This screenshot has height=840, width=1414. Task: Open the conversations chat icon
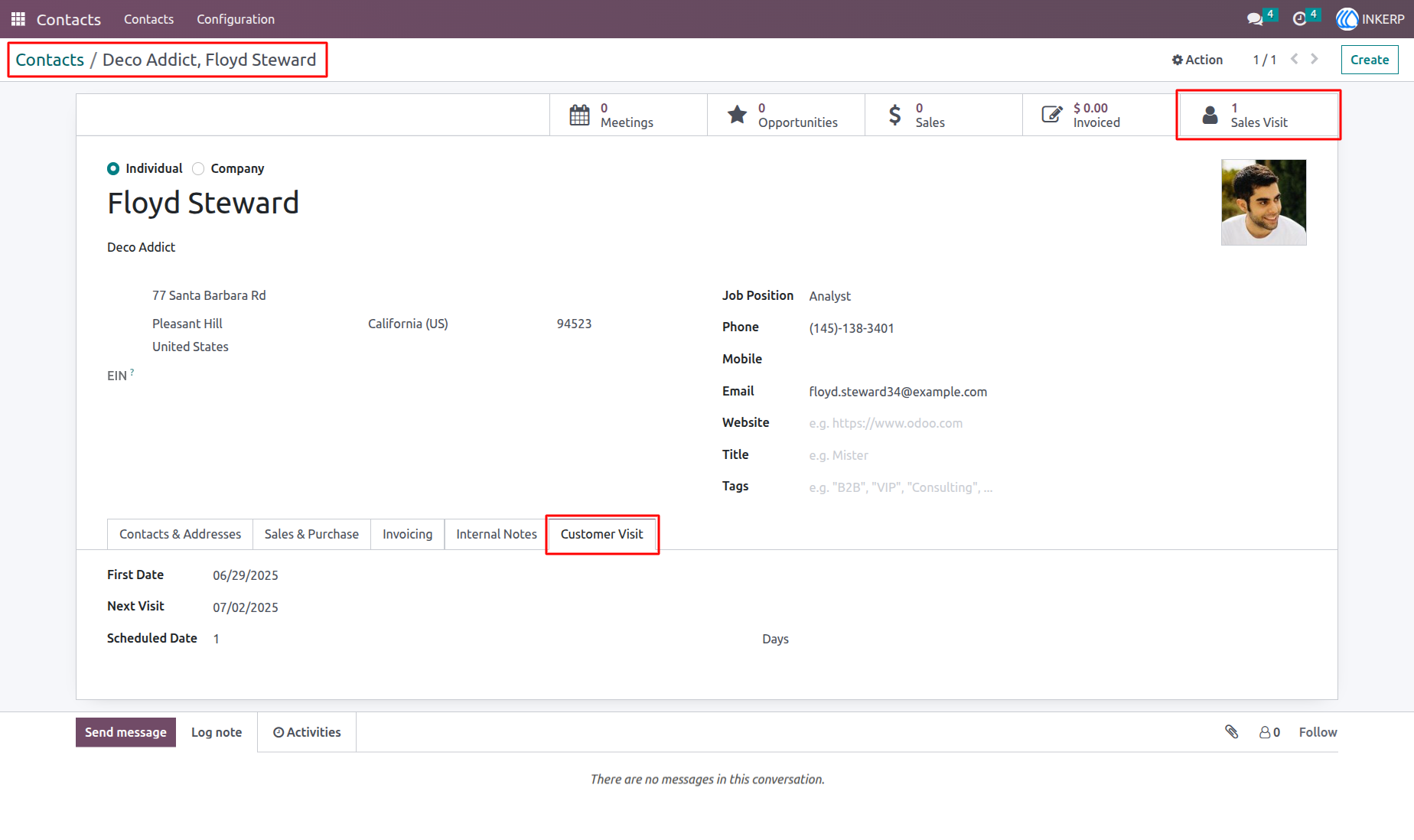click(1255, 19)
